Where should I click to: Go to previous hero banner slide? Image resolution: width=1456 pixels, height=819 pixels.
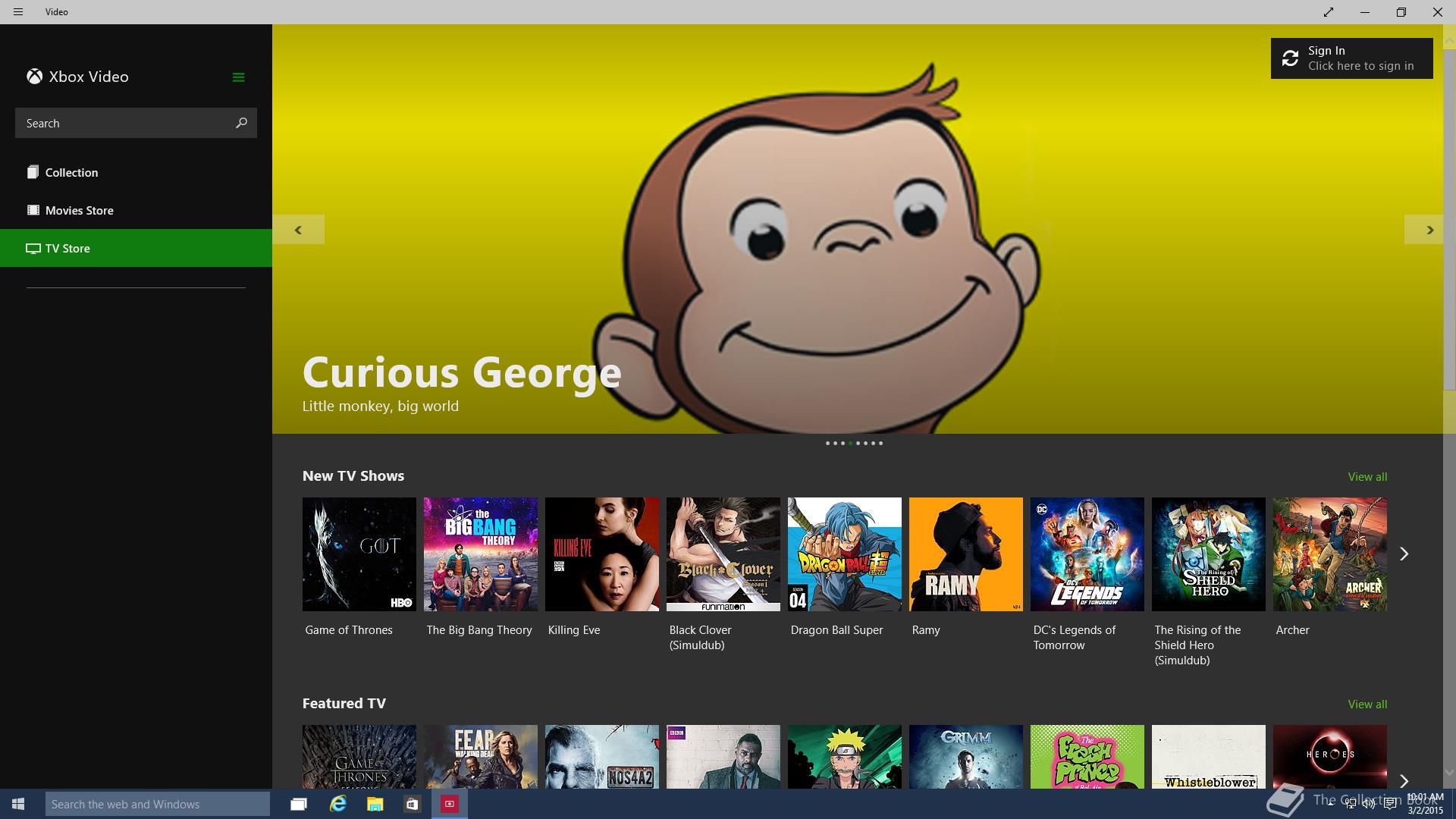298,230
